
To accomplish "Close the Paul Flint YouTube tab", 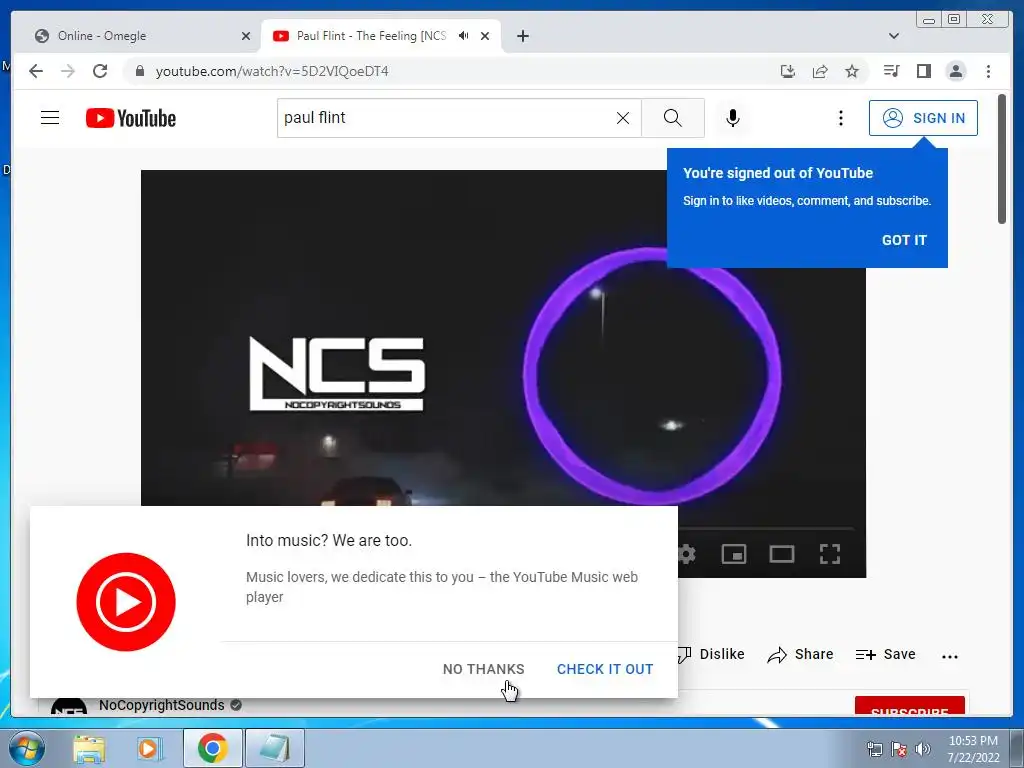I will [485, 36].
